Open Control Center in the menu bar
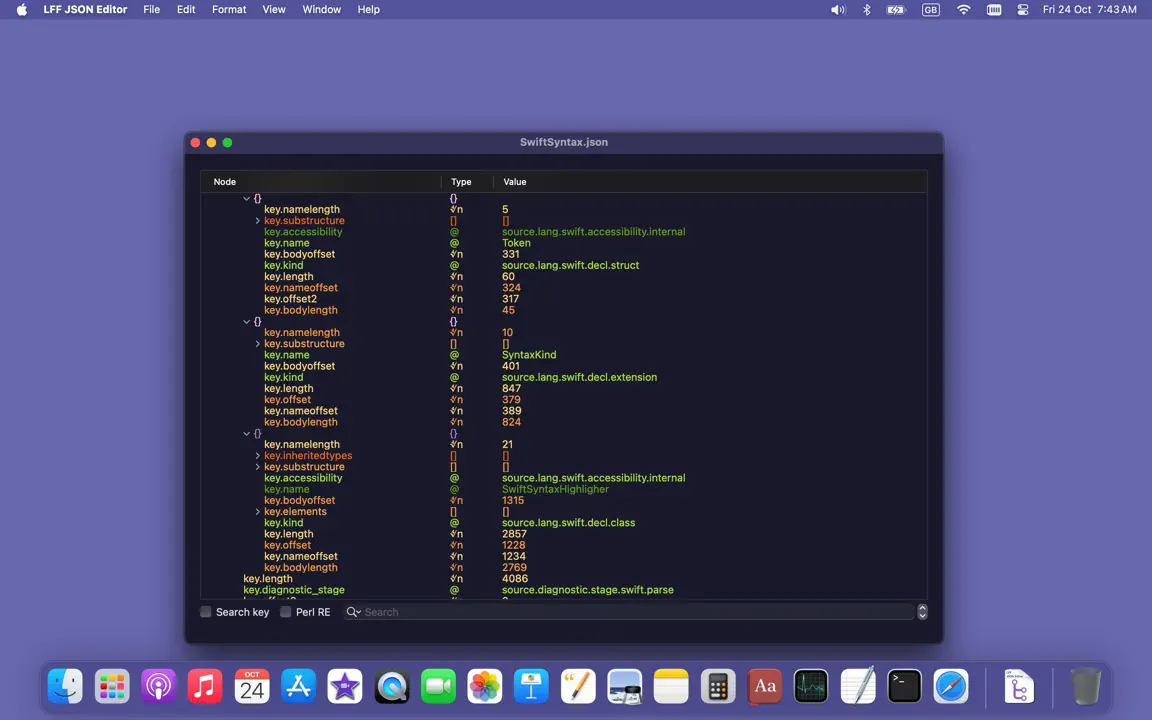Screen dimensions: 1152x720 point(1023,10)
